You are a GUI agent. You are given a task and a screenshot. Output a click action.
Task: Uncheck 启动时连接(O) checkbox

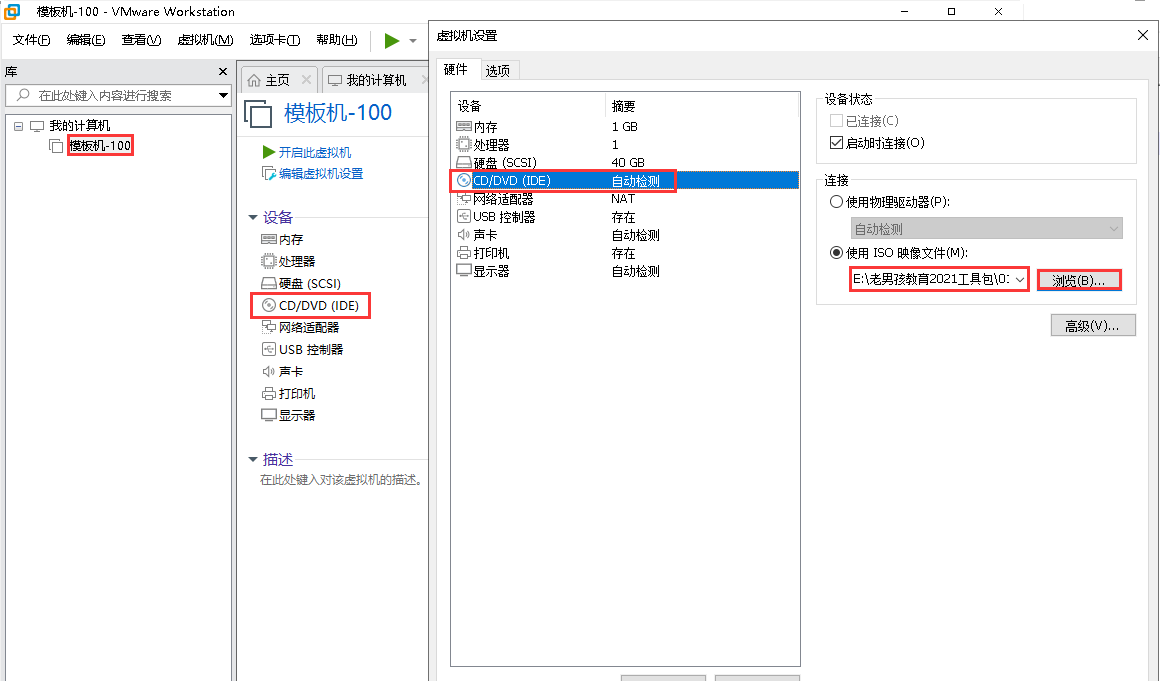[837, 143]
